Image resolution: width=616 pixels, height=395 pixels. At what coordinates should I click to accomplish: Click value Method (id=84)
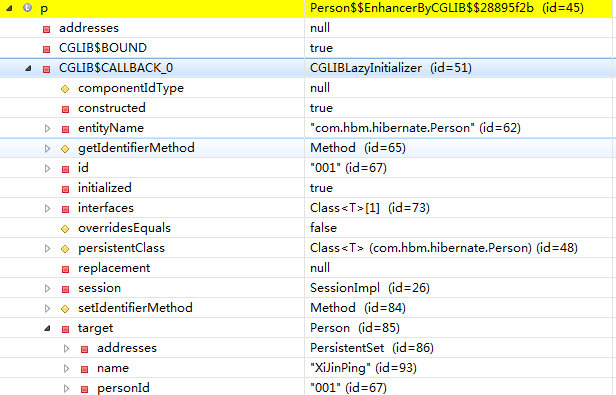tap(358, 308)
